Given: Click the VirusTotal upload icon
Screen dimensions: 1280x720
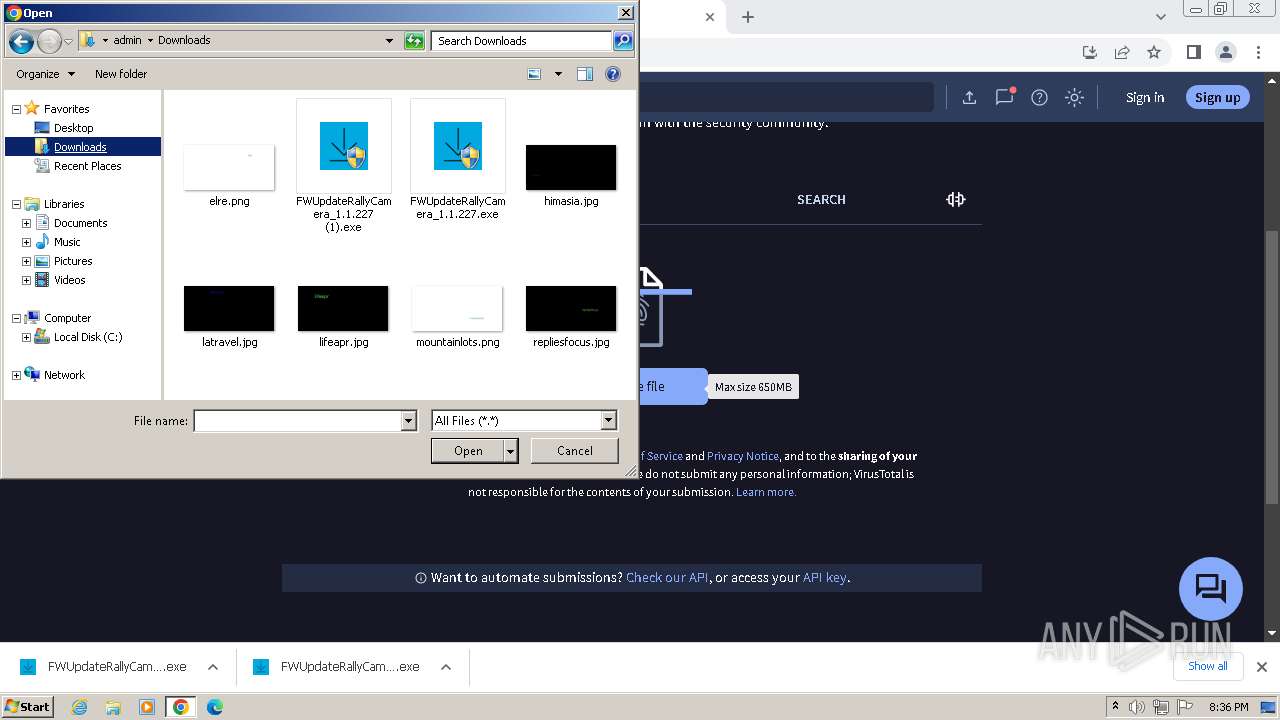Looking at the screenshot, I should [x=969, y=97].
